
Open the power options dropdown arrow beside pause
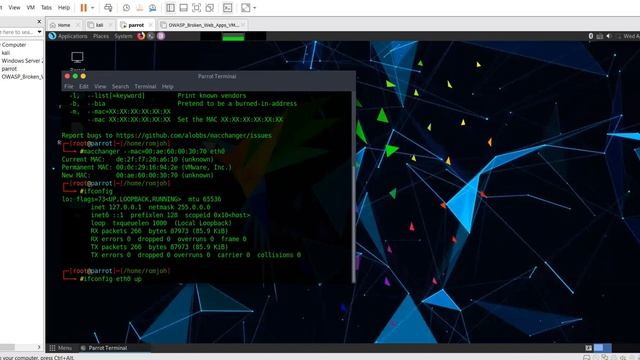click(x=93, y=8)
